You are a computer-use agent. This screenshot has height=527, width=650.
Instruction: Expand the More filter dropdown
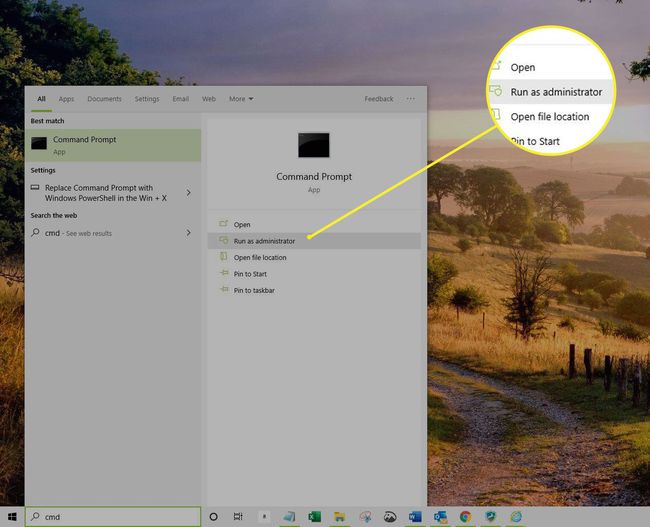click(241, 99)
